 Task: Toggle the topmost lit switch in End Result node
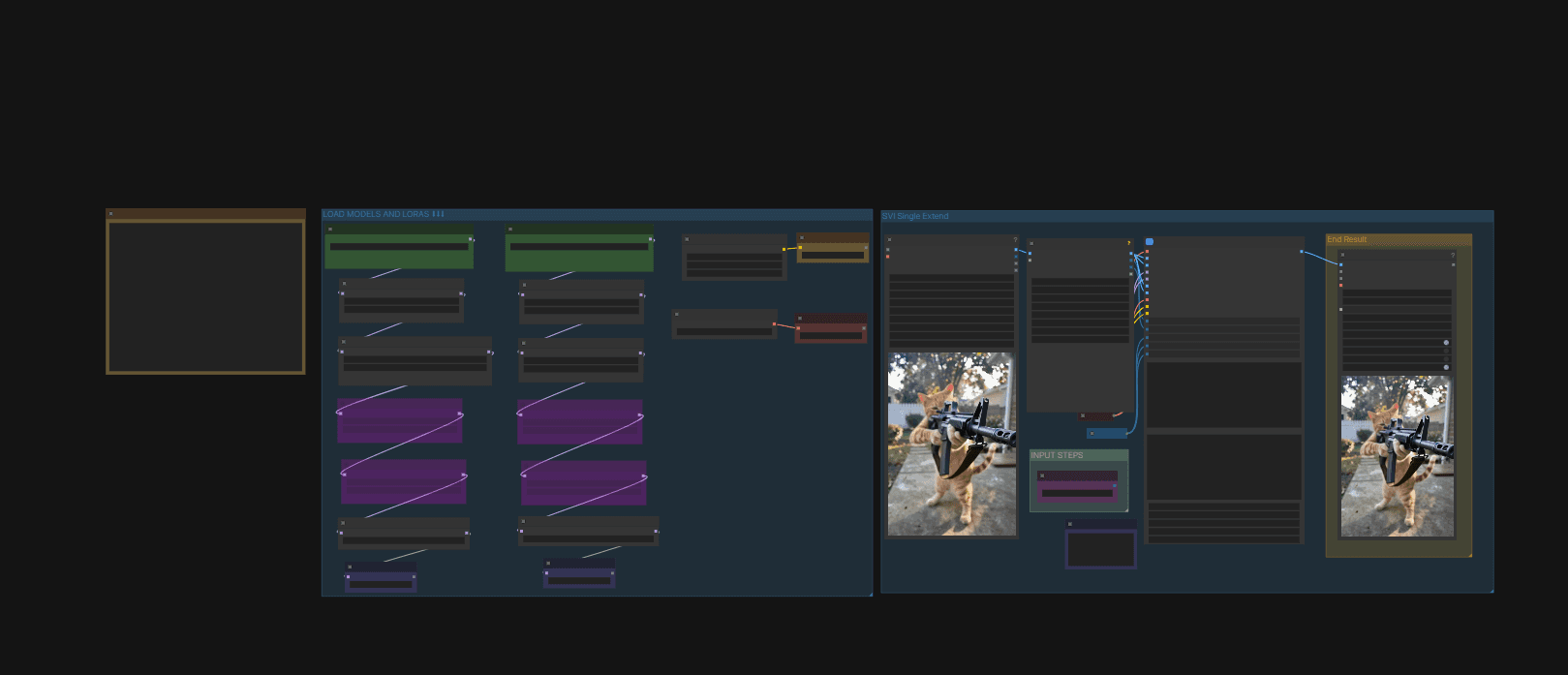click(1446, 343)
